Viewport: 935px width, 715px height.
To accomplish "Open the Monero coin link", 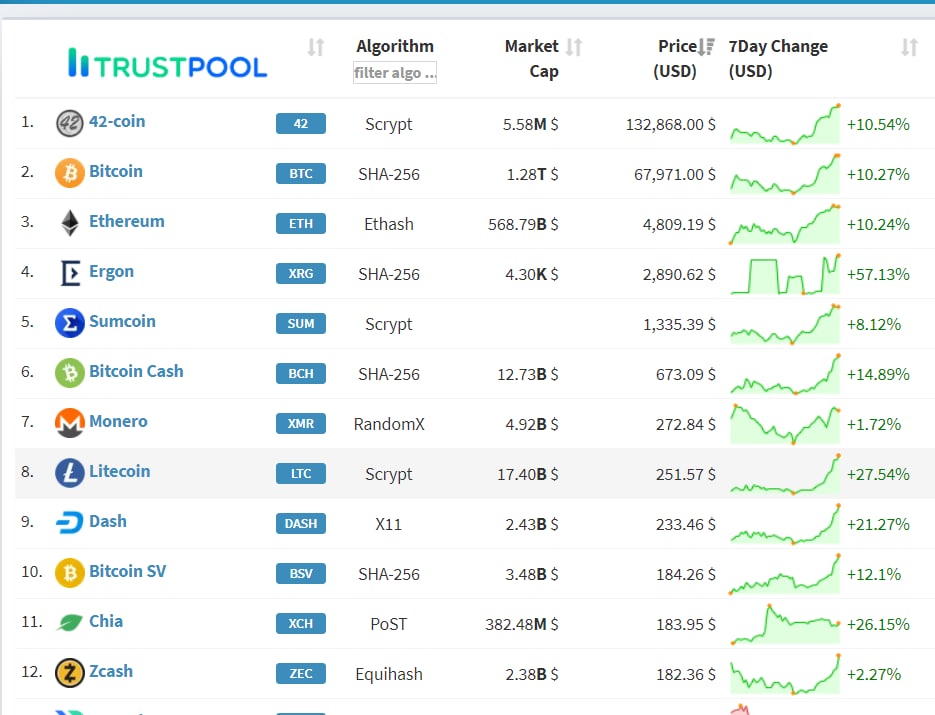I will [x=118, y=421].
